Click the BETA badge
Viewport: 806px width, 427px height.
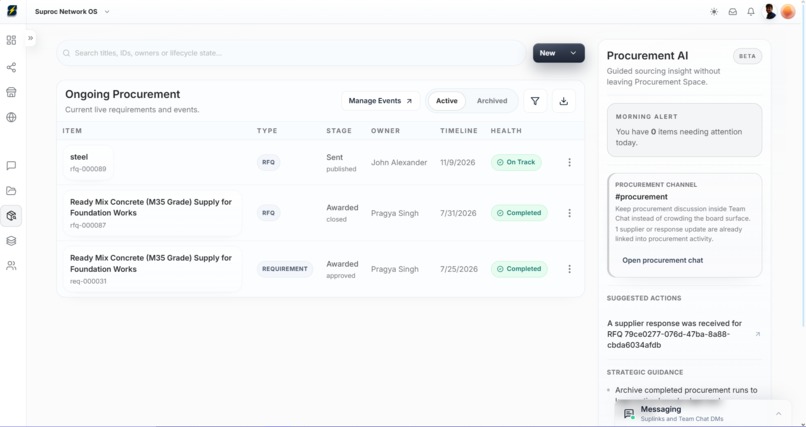tap(747, 56)
